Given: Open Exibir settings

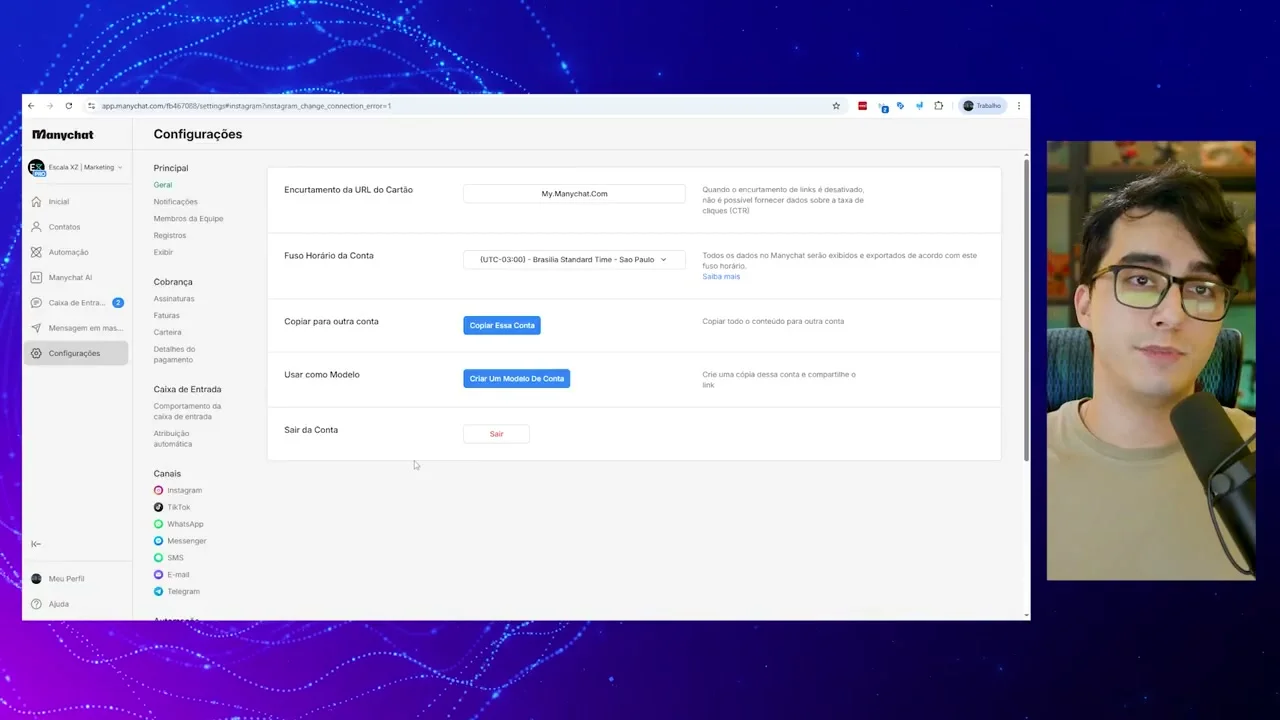Looking at the screenshot, I should [163, 252].
